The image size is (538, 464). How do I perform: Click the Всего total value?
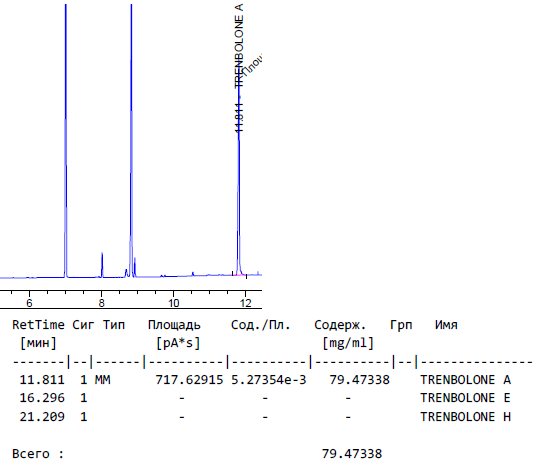click(x=352, y=454)
